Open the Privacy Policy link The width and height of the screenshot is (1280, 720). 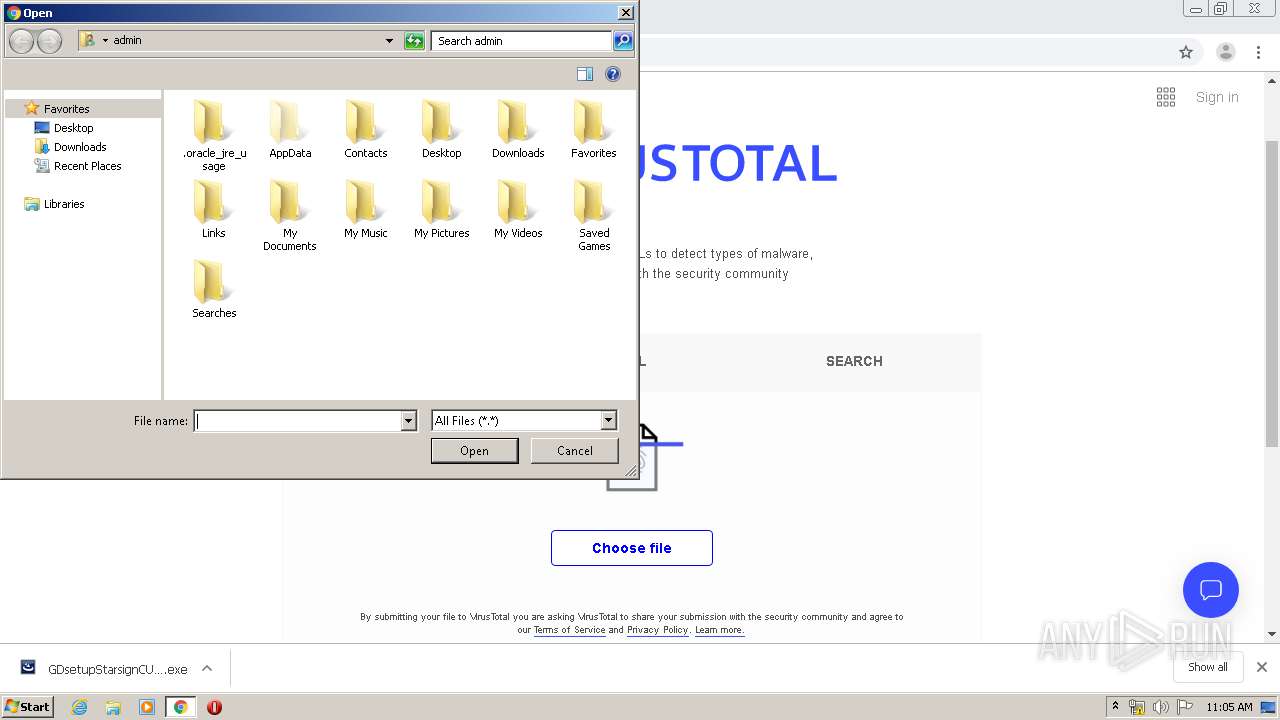tap(657, 630)
